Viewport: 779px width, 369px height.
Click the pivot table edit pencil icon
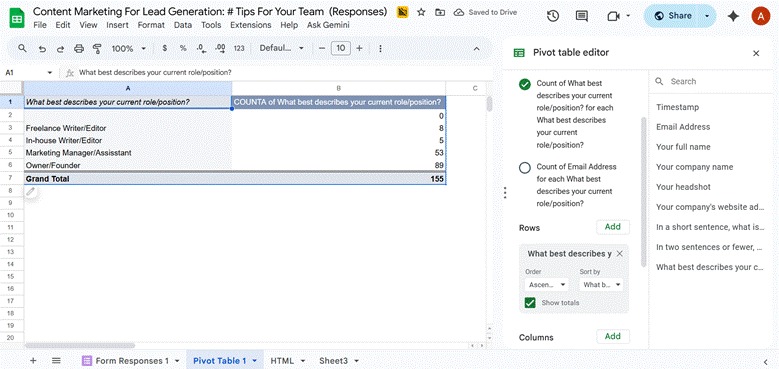(x=31, y=191)
